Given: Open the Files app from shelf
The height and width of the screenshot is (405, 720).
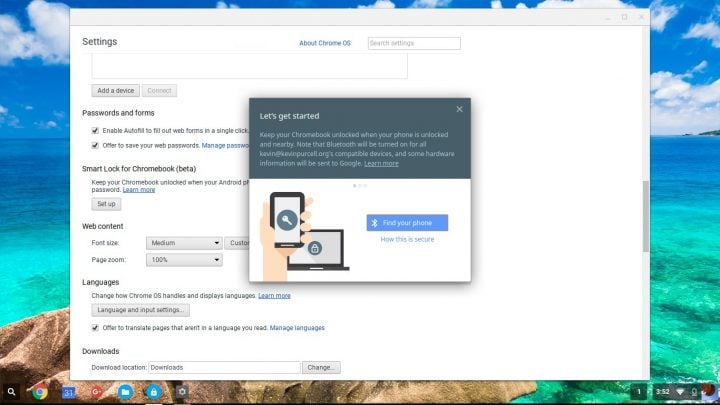Looking at the screenshot, I should (x=125, y=392).
